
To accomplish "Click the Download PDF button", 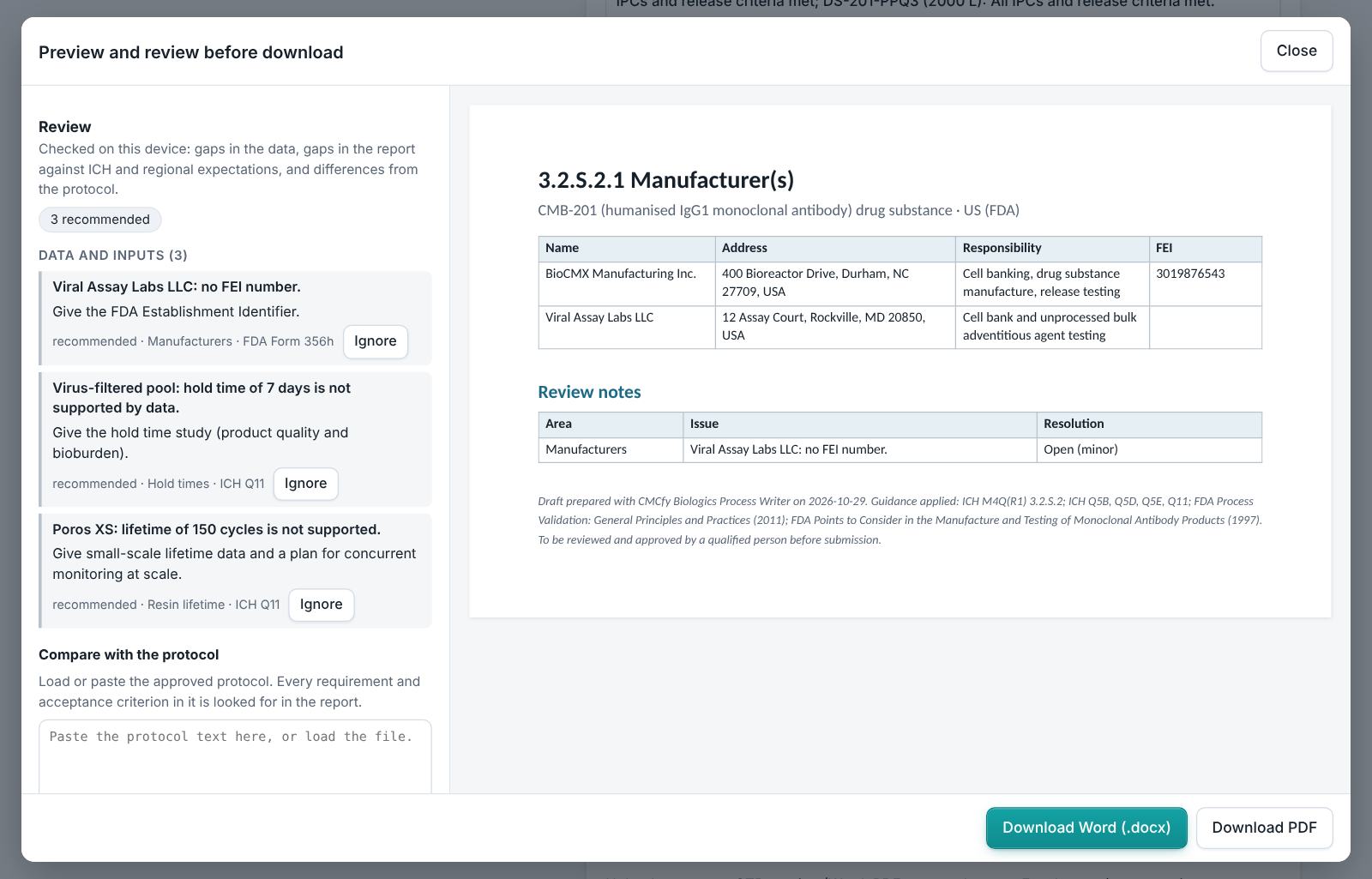I will coord(1264,828).
